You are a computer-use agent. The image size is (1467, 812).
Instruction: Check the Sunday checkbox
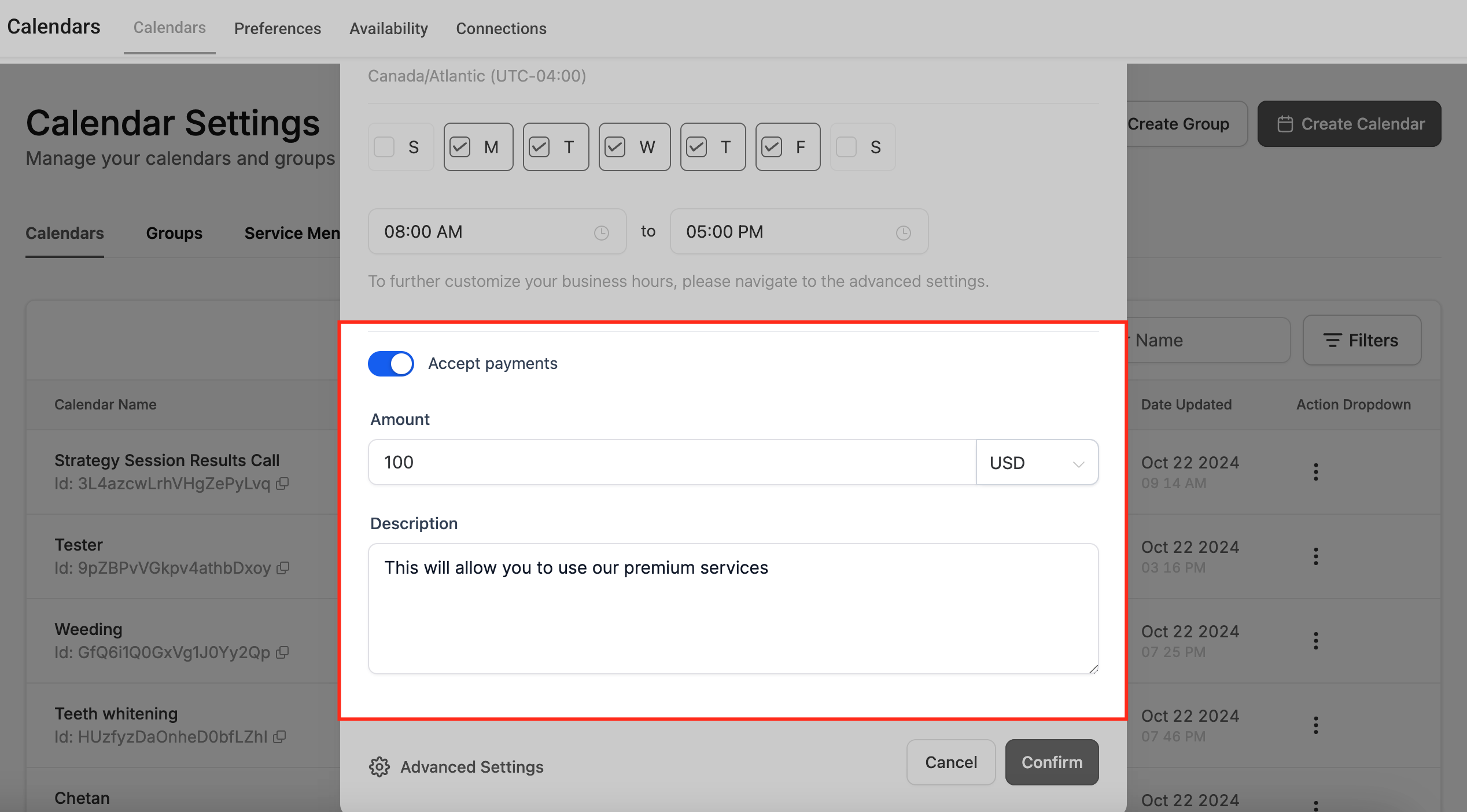[384, 147]
